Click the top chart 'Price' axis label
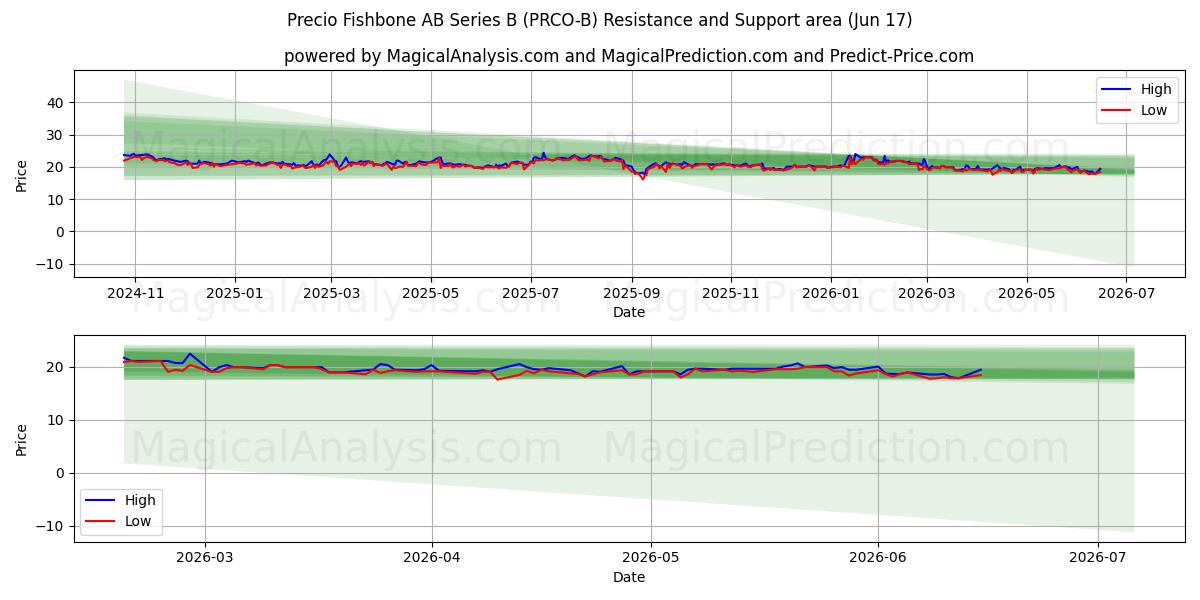 tap(22, 174)
